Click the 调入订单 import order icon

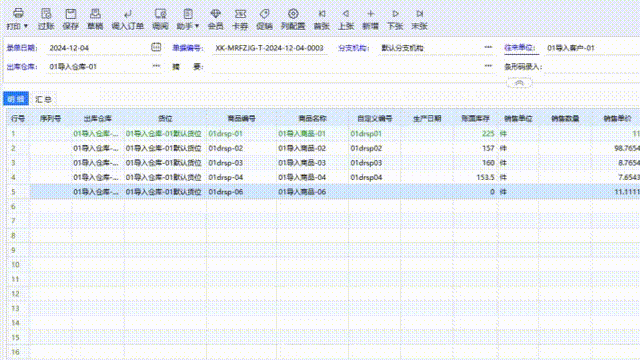tap(128, 19)
